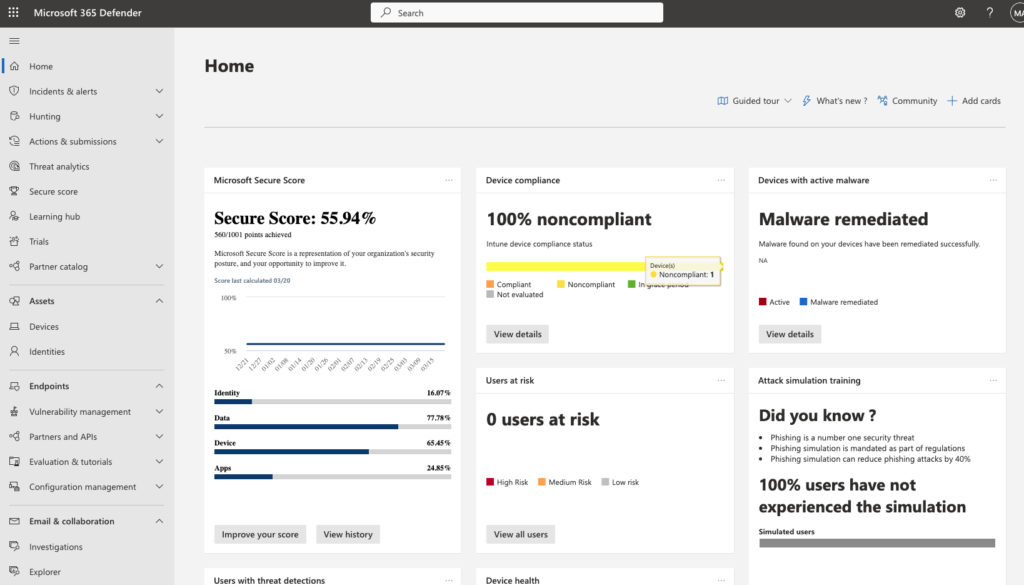
Task: Click Add cards button
Action: pos(974,101)
